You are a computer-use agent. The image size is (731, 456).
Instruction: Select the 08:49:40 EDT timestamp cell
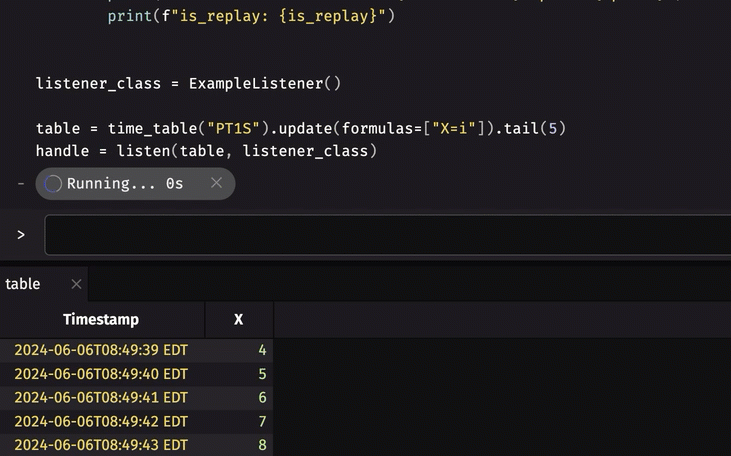(101, 374)
